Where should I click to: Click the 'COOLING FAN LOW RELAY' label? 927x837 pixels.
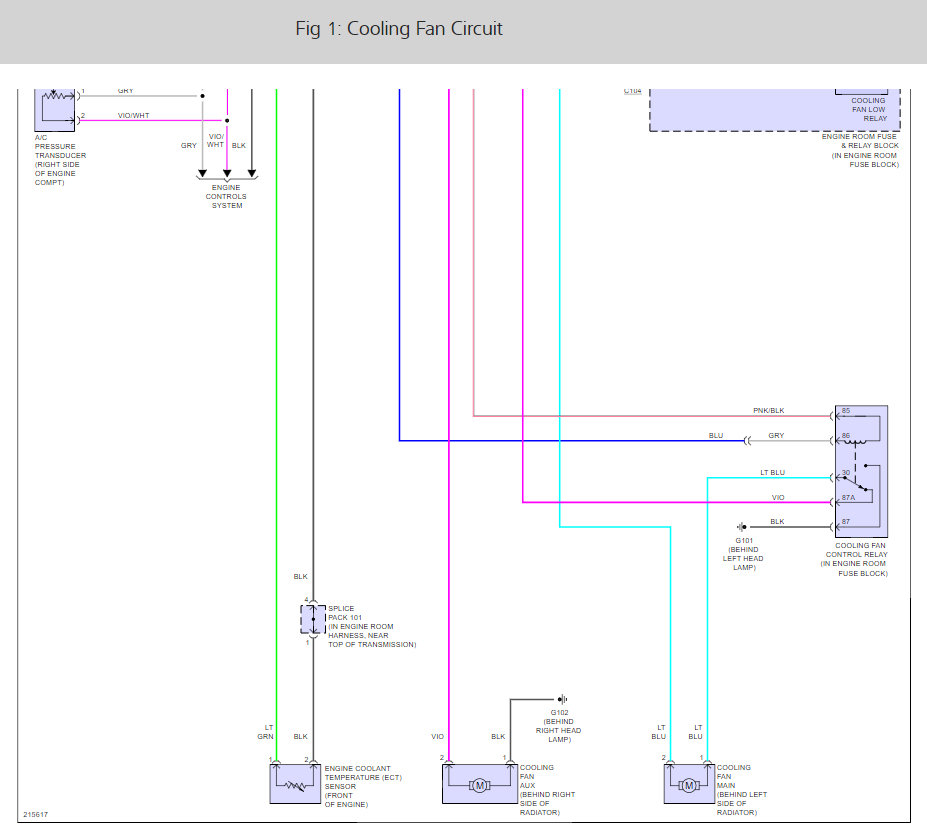pos(868,109)
